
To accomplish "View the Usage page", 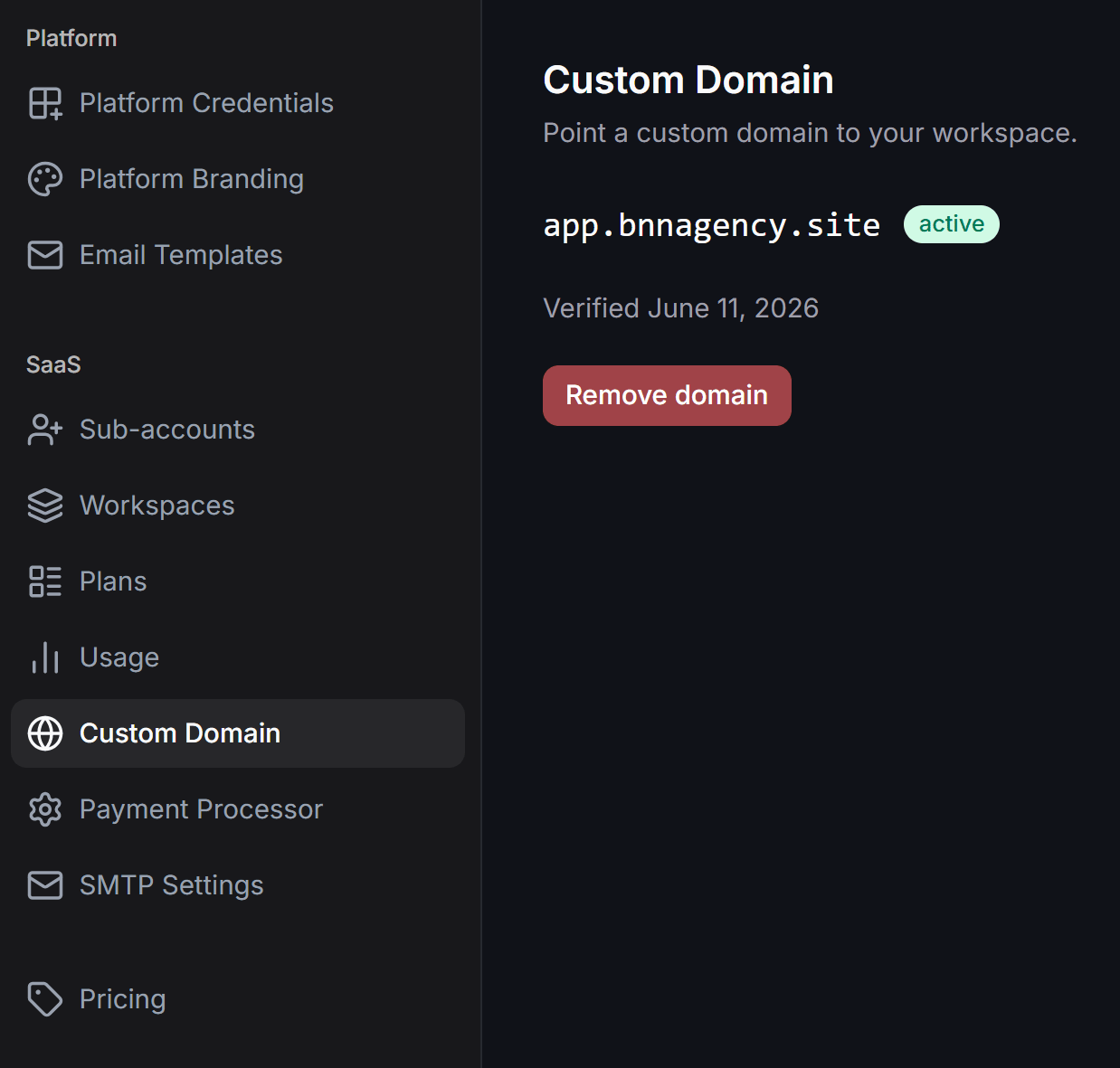I will coord(238,657).
